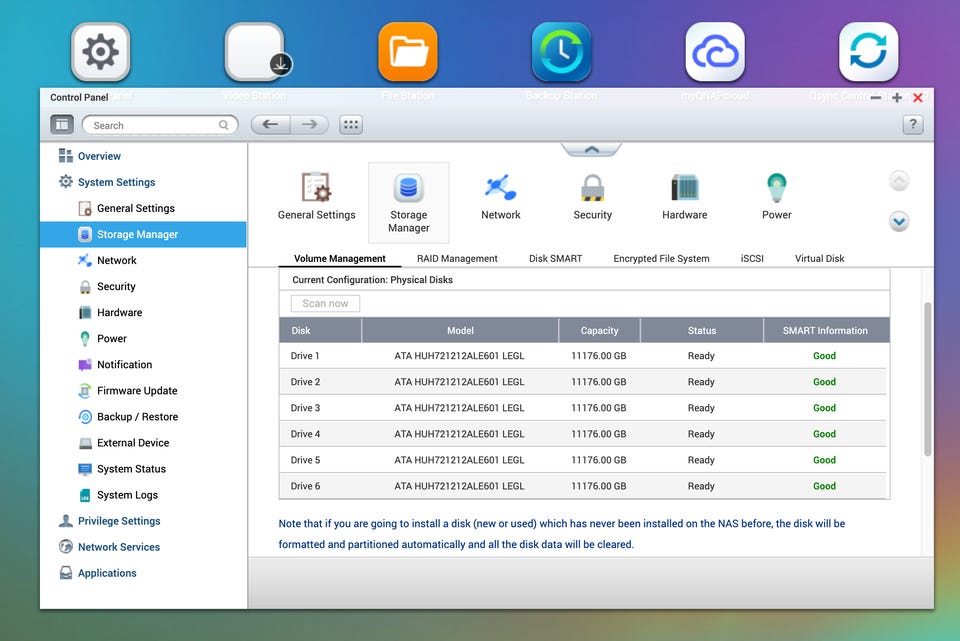Screen dimensions: 960x641
Task: Go back with the left arrow button
Action: (270, 125)
